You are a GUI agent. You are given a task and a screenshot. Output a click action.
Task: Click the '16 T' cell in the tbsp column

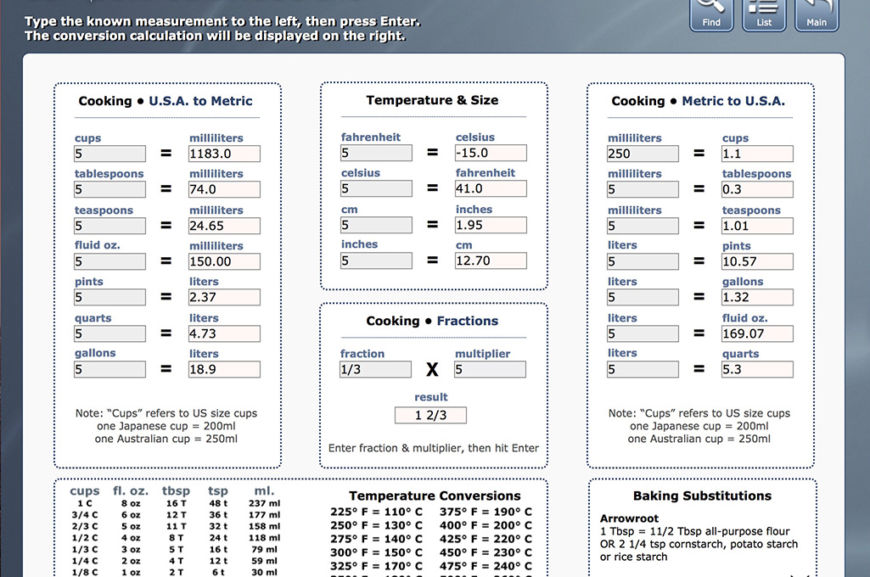(176, 503)
